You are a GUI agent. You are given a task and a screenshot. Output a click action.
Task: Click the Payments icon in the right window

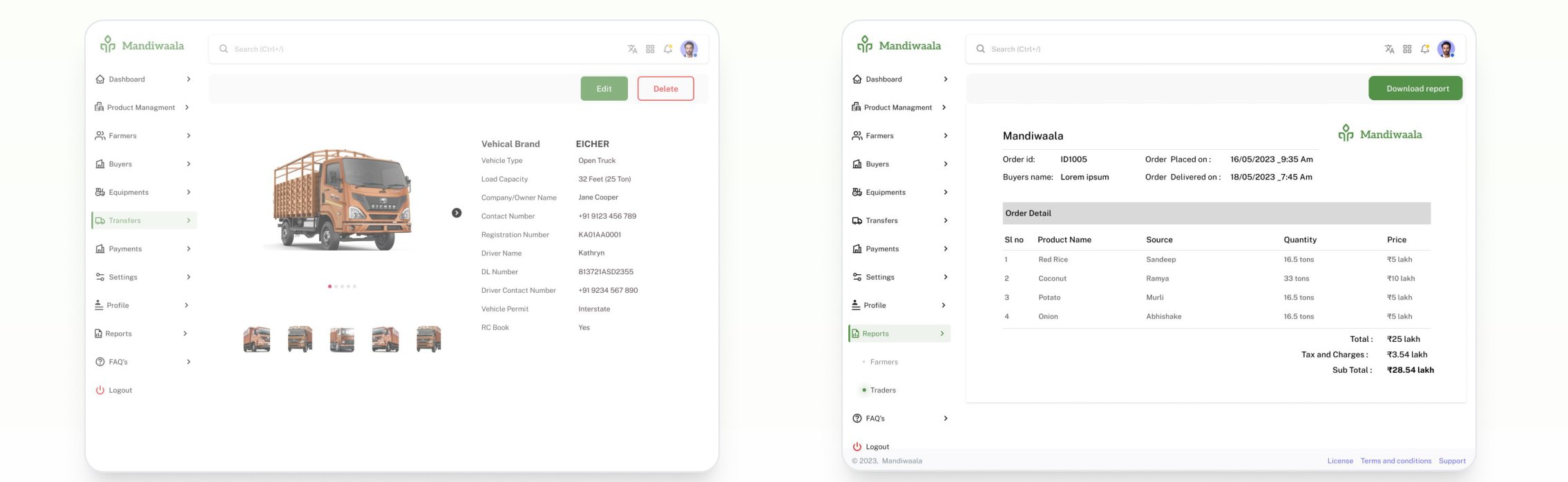(857, 249)
